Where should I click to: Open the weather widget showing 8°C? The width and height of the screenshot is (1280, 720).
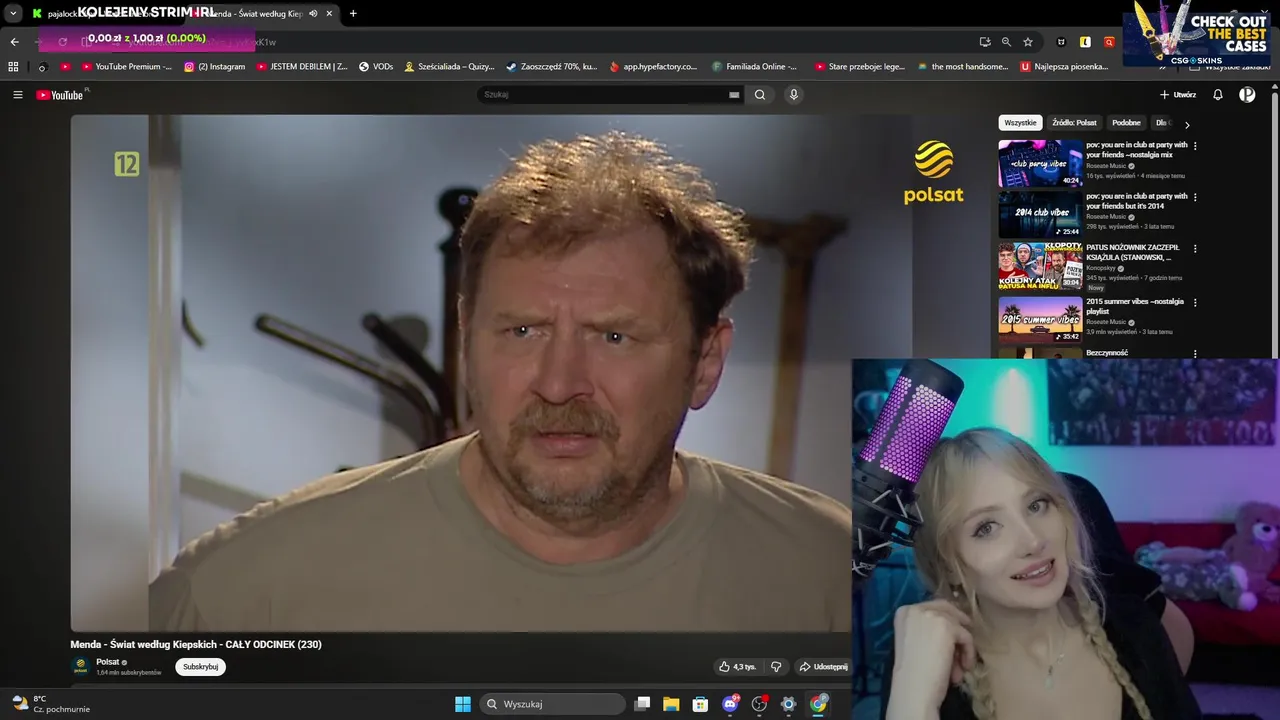[50, 704]
